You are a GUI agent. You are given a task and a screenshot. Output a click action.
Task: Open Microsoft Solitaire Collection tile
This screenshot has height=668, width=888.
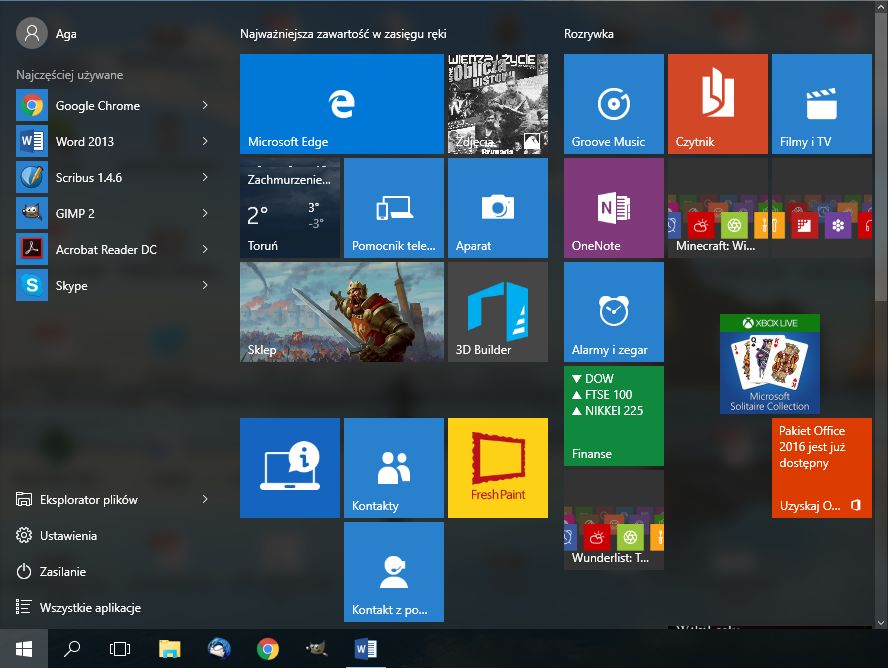click(x=769, y=364)
